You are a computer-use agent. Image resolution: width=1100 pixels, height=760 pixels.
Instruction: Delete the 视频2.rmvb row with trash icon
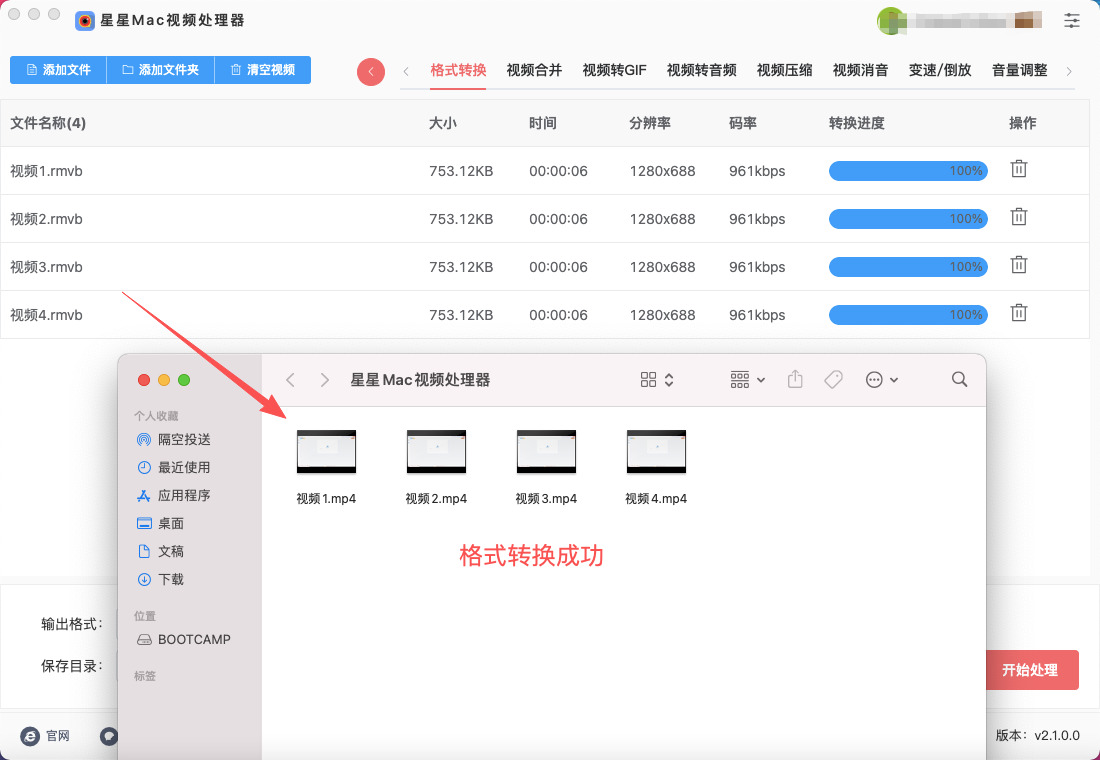(1019, 218)
